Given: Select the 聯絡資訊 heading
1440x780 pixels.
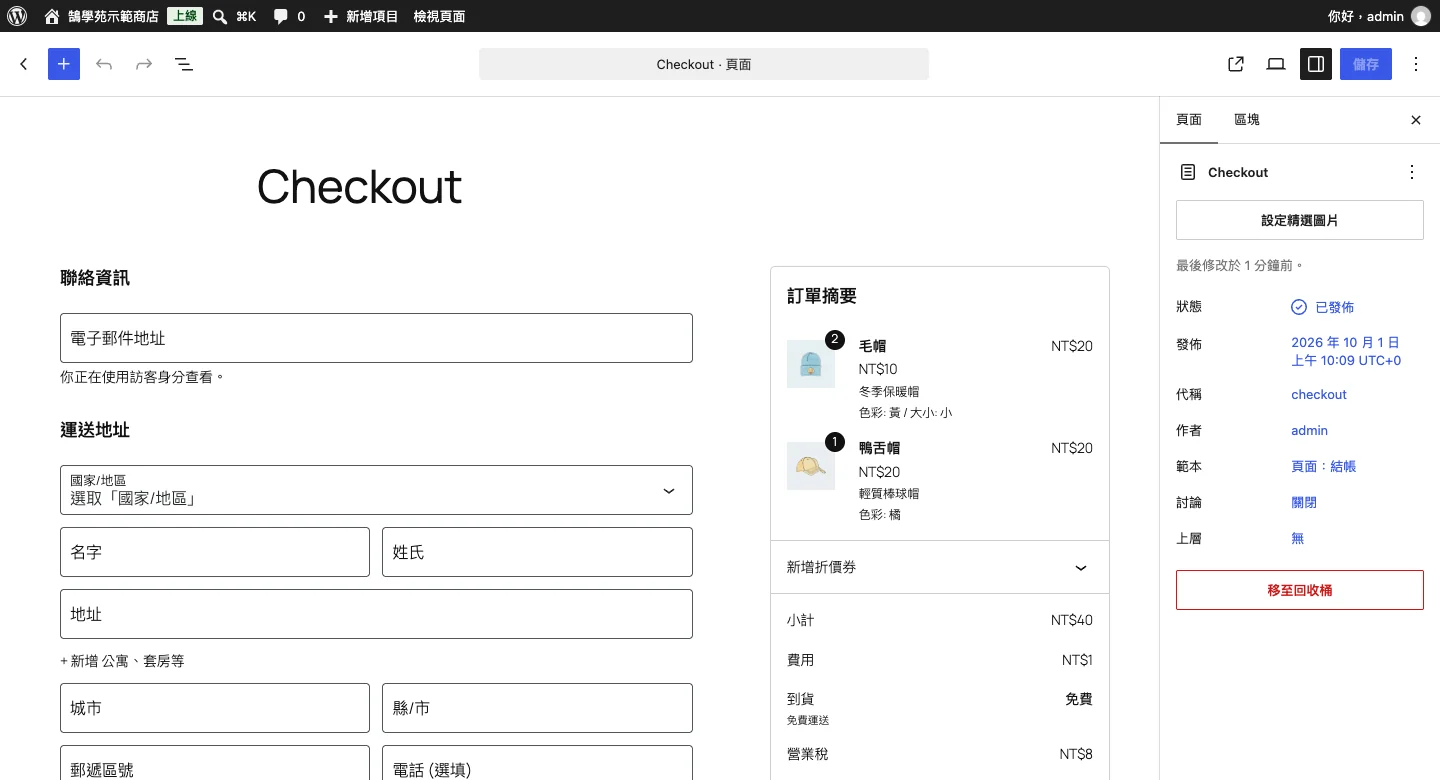Looking at the screenshot, I should 95,278.
